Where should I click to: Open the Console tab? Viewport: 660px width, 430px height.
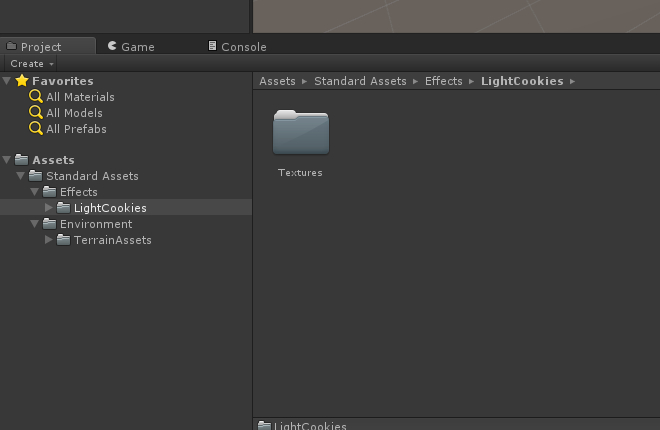coord(237,46)
